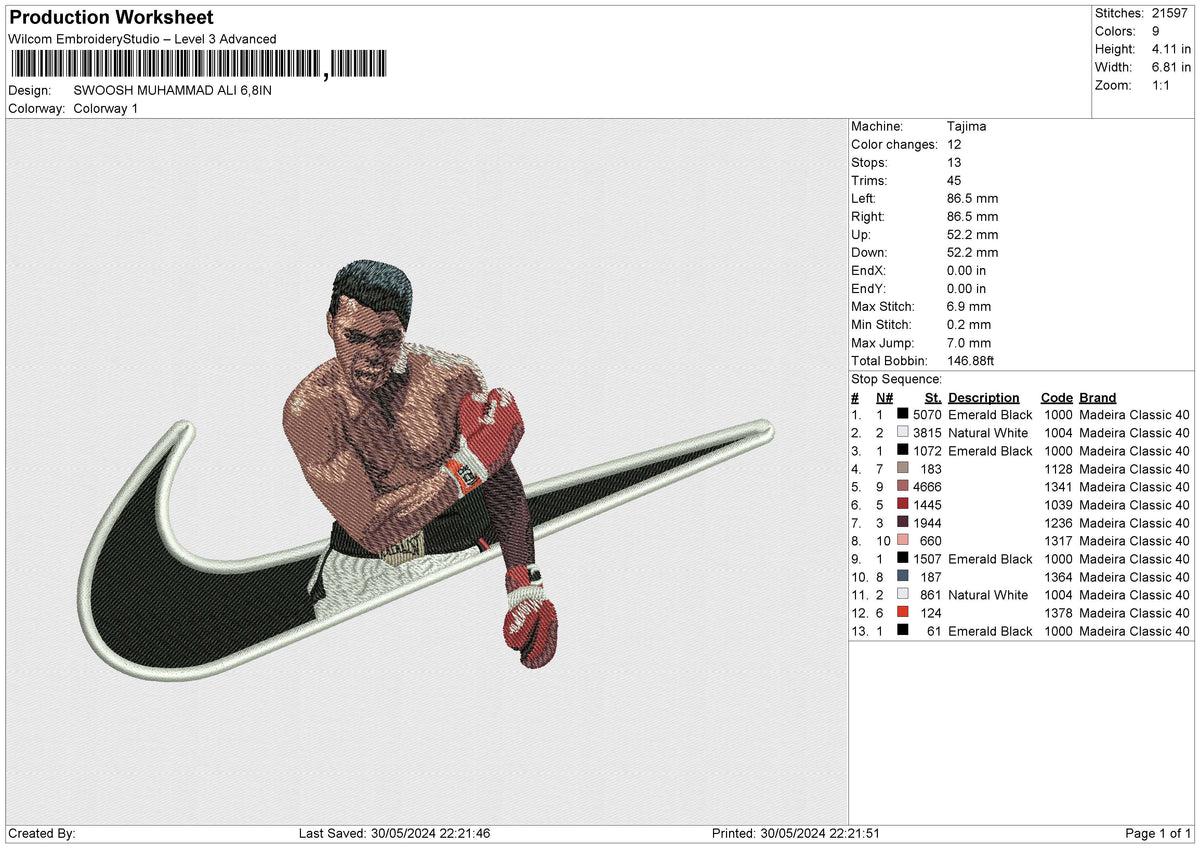
Task: Click the Production Worksheet heading
Action: 111,18
